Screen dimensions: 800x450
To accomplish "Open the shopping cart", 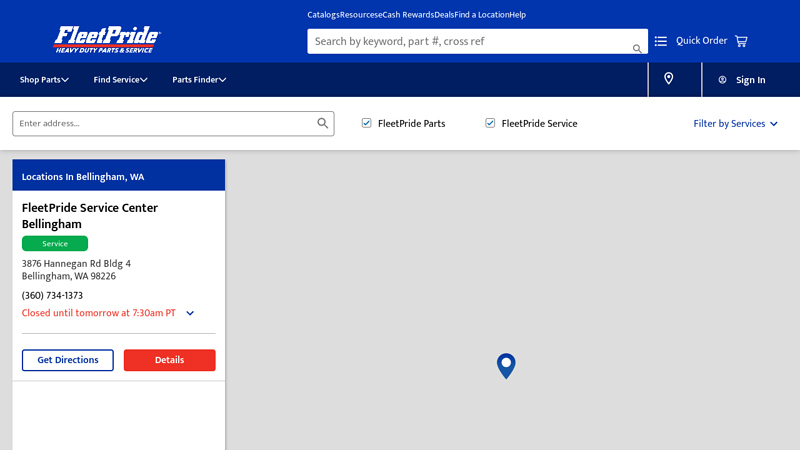I will [x=741, y=41].
